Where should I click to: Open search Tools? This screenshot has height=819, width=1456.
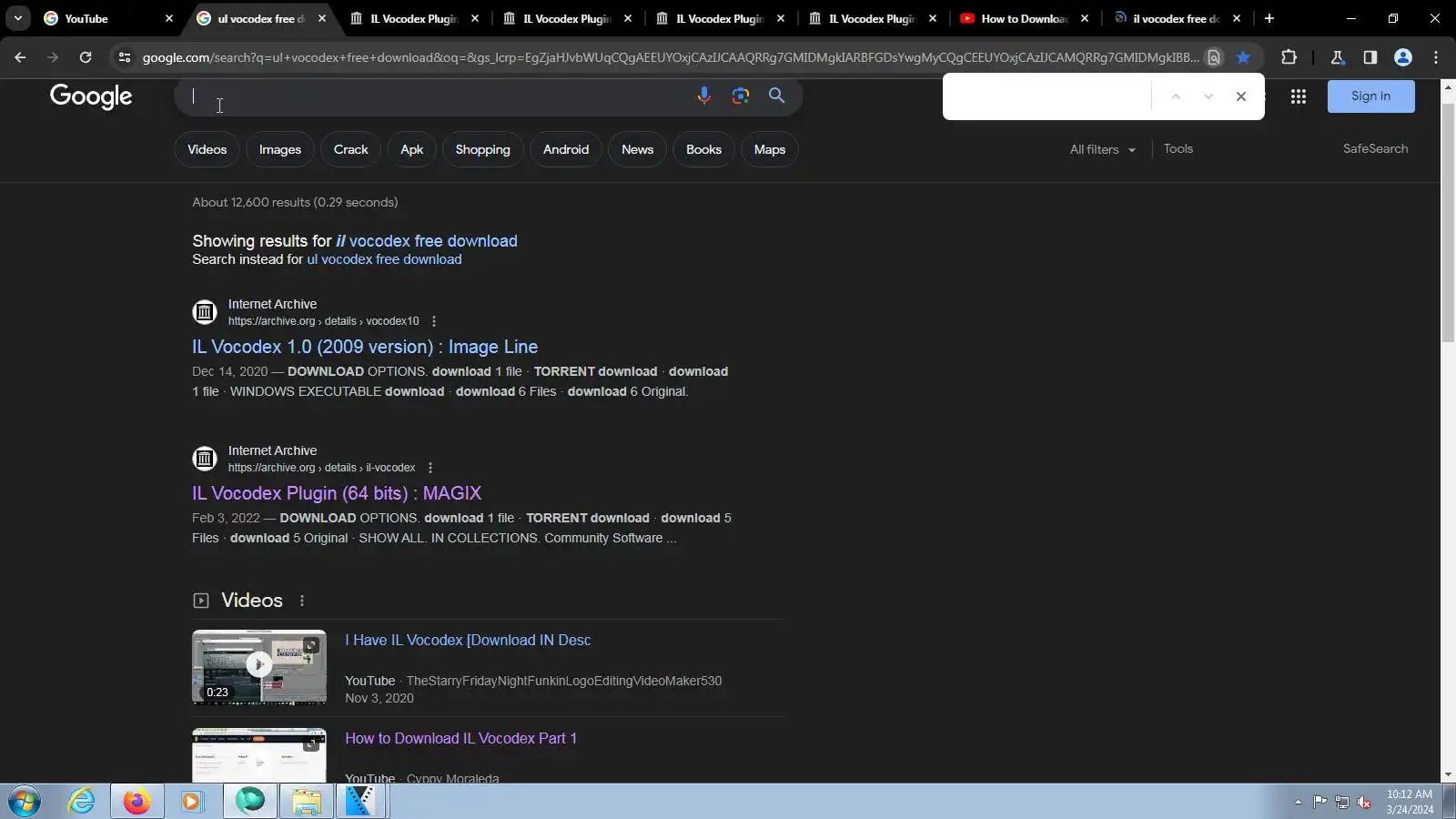point(1178,148)
